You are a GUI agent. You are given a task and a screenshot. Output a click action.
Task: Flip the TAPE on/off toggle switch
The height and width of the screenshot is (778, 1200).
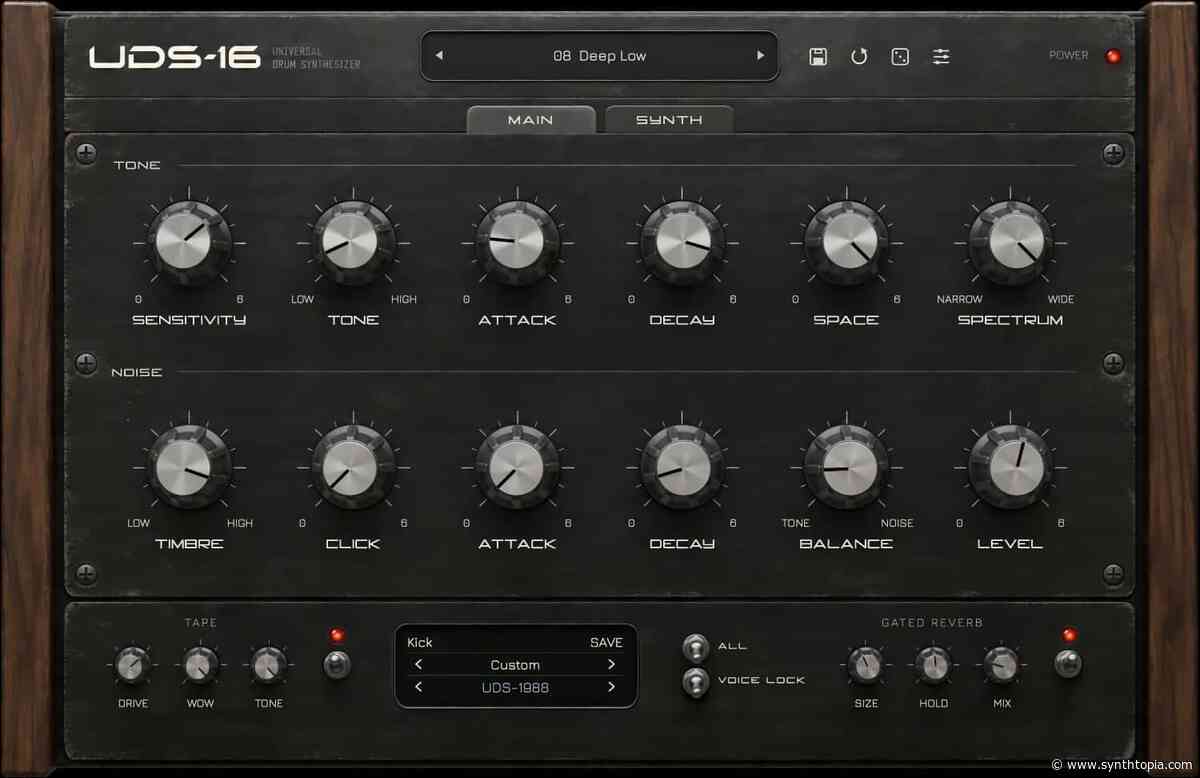pos(337,663)
